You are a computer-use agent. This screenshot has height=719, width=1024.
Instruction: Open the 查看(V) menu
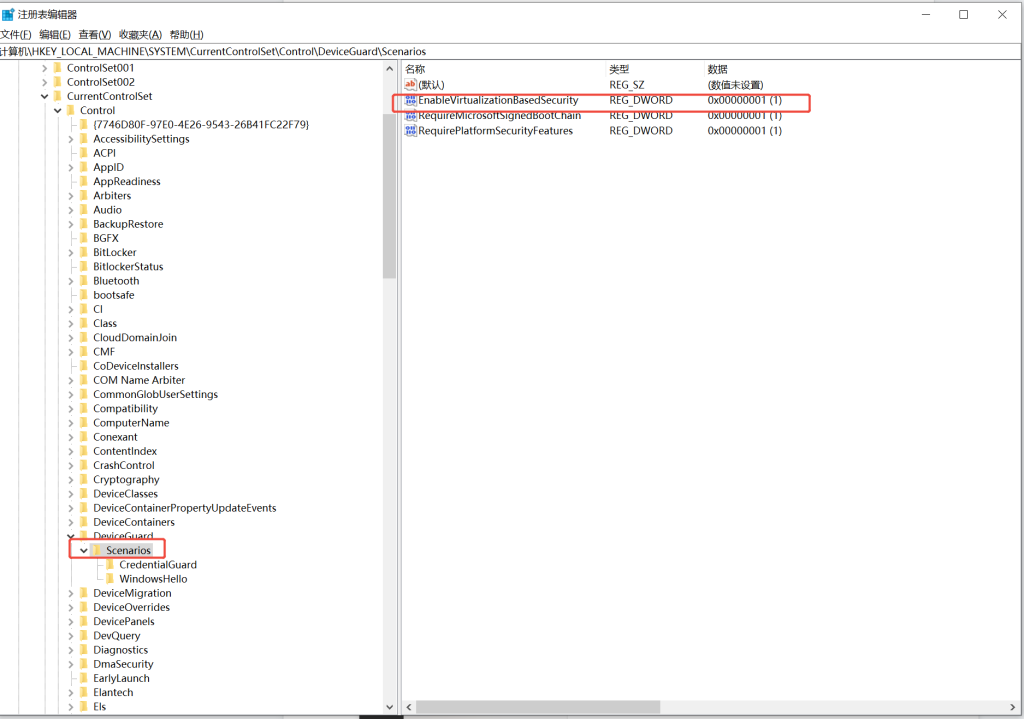coord(95,35)
